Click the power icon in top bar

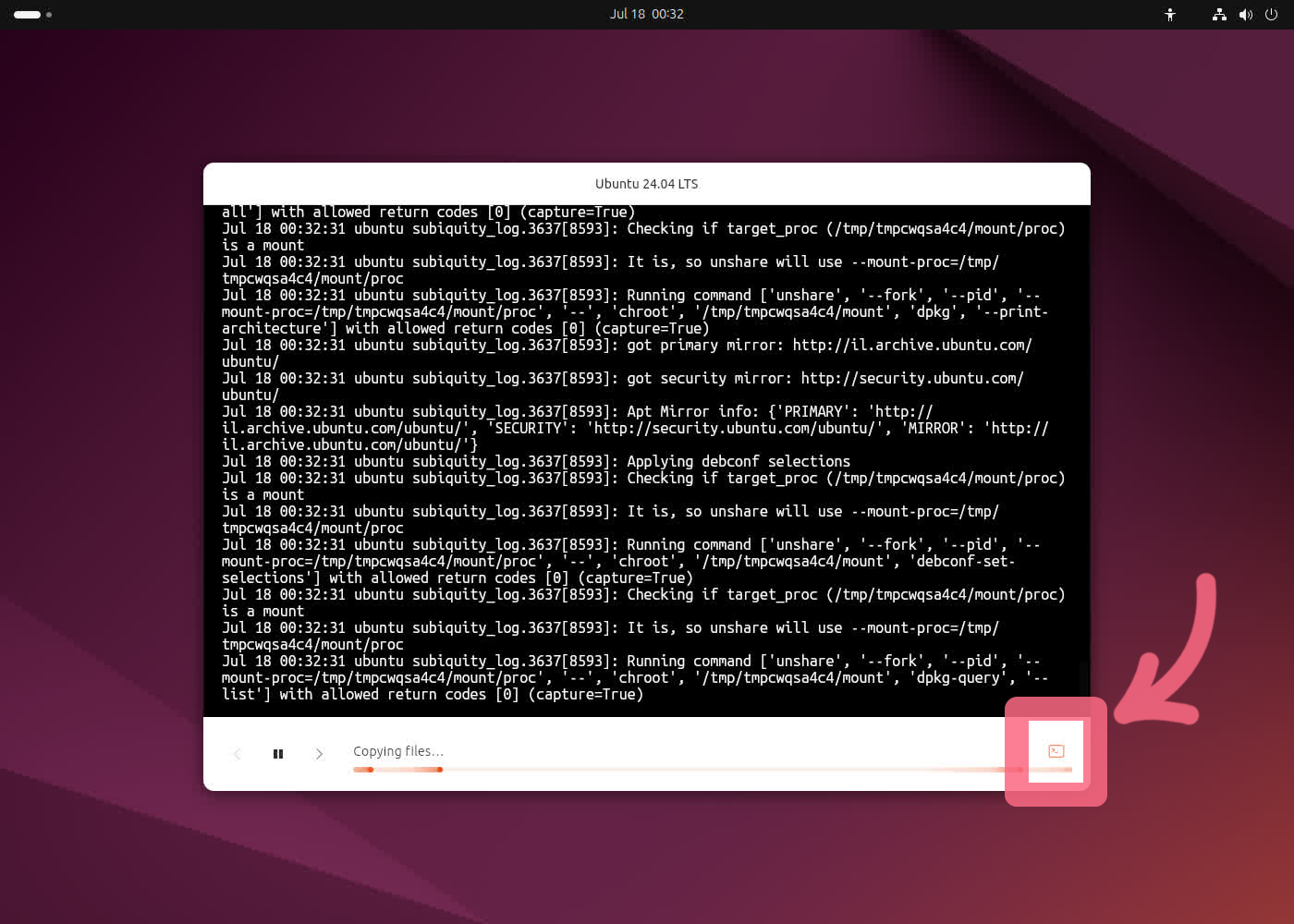coord(1272,15)
